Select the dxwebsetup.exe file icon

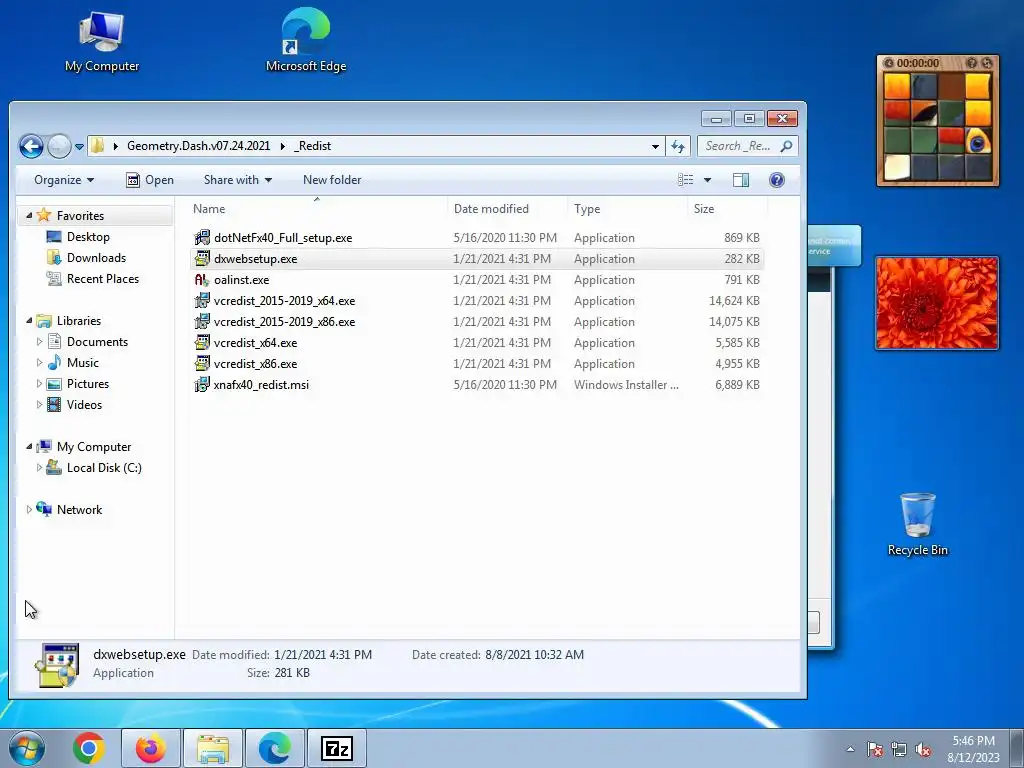click(202, 259)
